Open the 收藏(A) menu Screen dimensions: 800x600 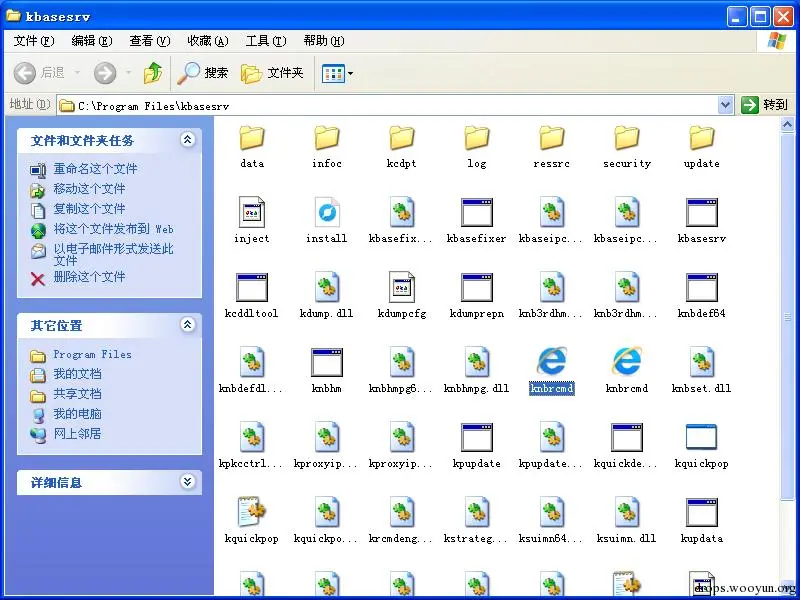pos(208,41)
